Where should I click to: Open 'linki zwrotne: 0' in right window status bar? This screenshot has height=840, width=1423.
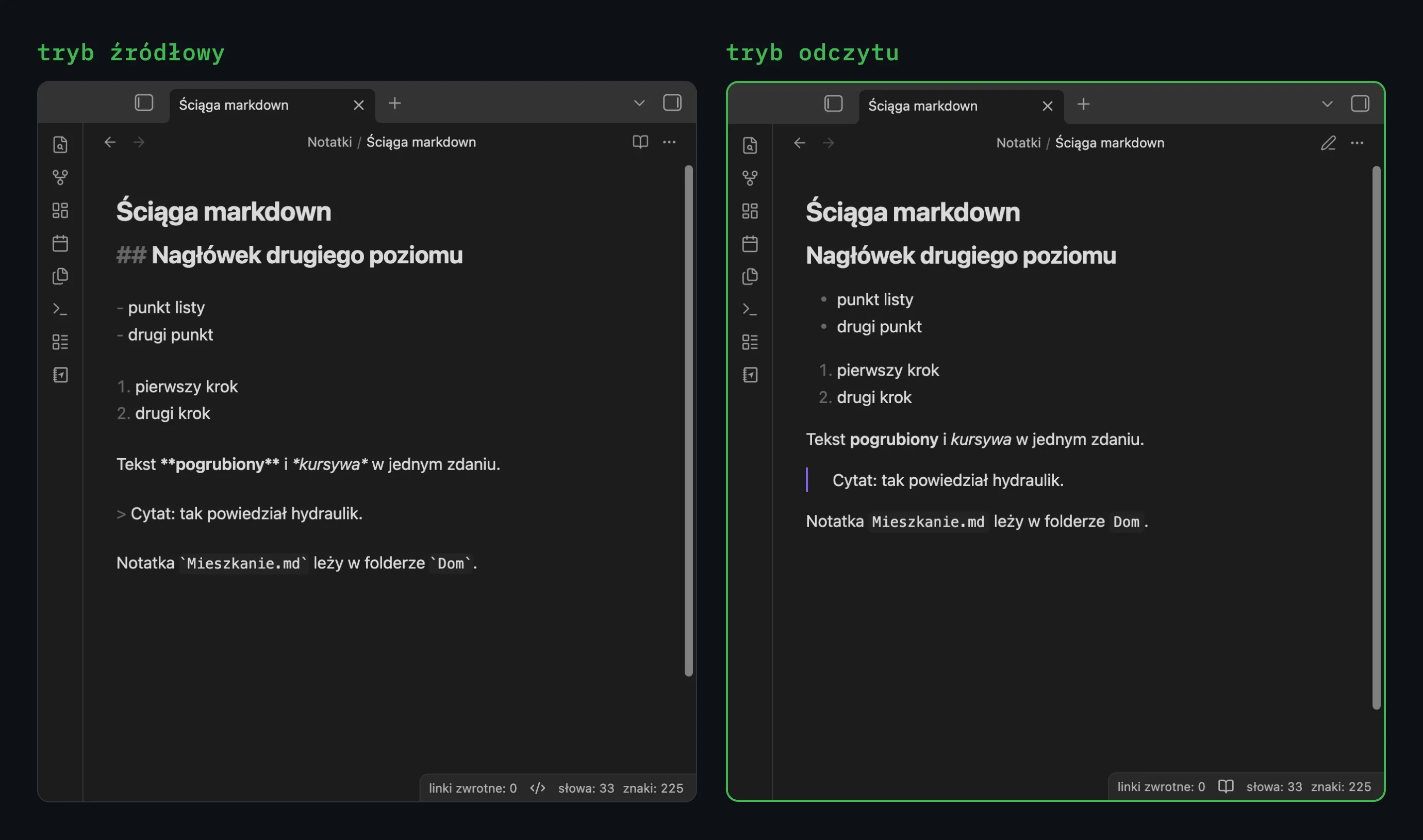1161,787
